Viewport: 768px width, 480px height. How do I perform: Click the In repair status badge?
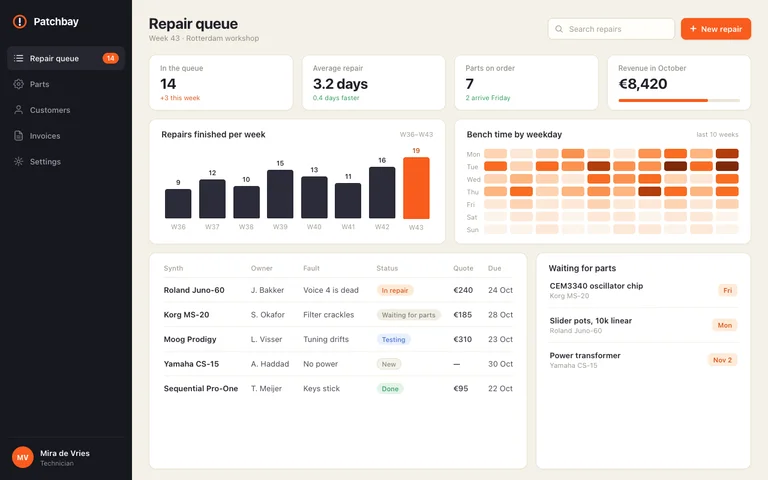click(395, 290)
